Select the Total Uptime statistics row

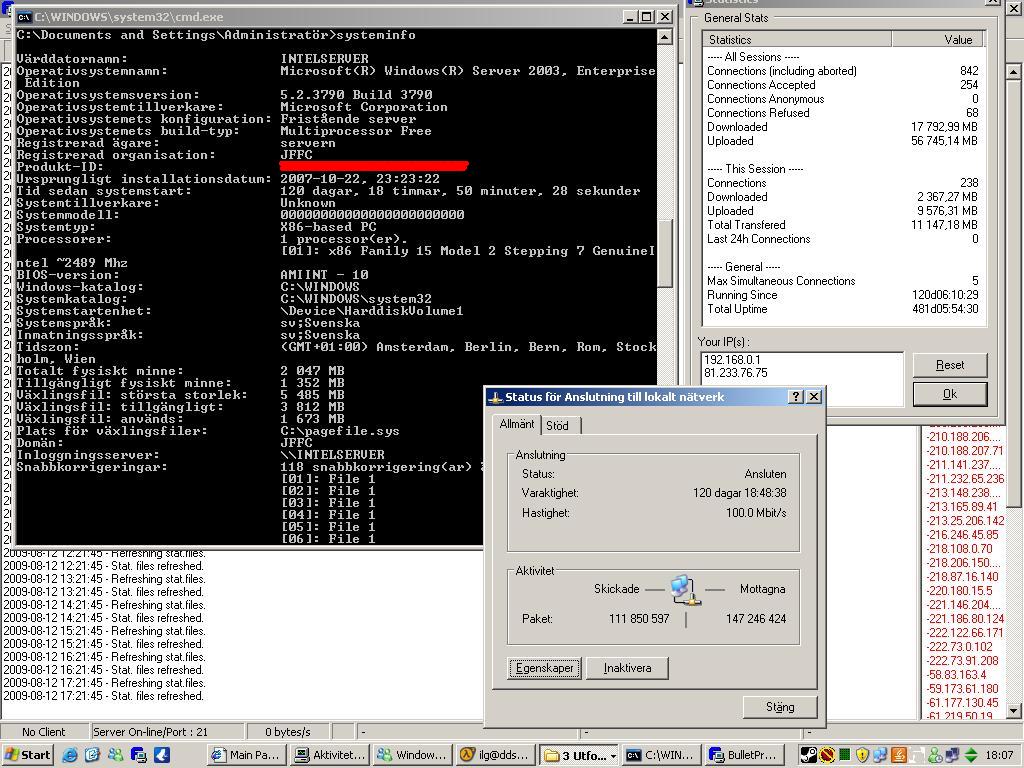(x=842, y=309)
